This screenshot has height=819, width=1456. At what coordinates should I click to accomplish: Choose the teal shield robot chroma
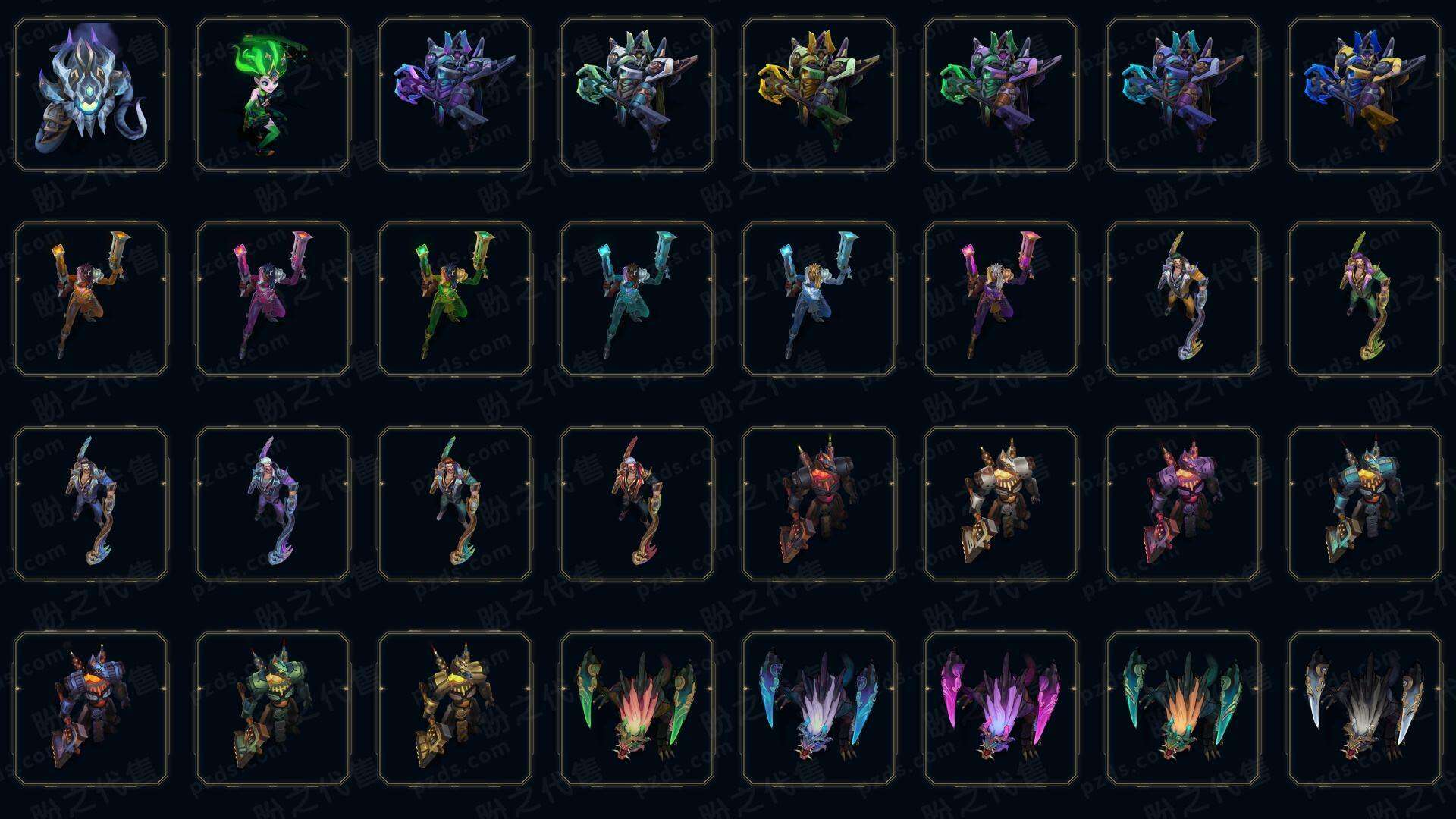tap(1365, 504)
